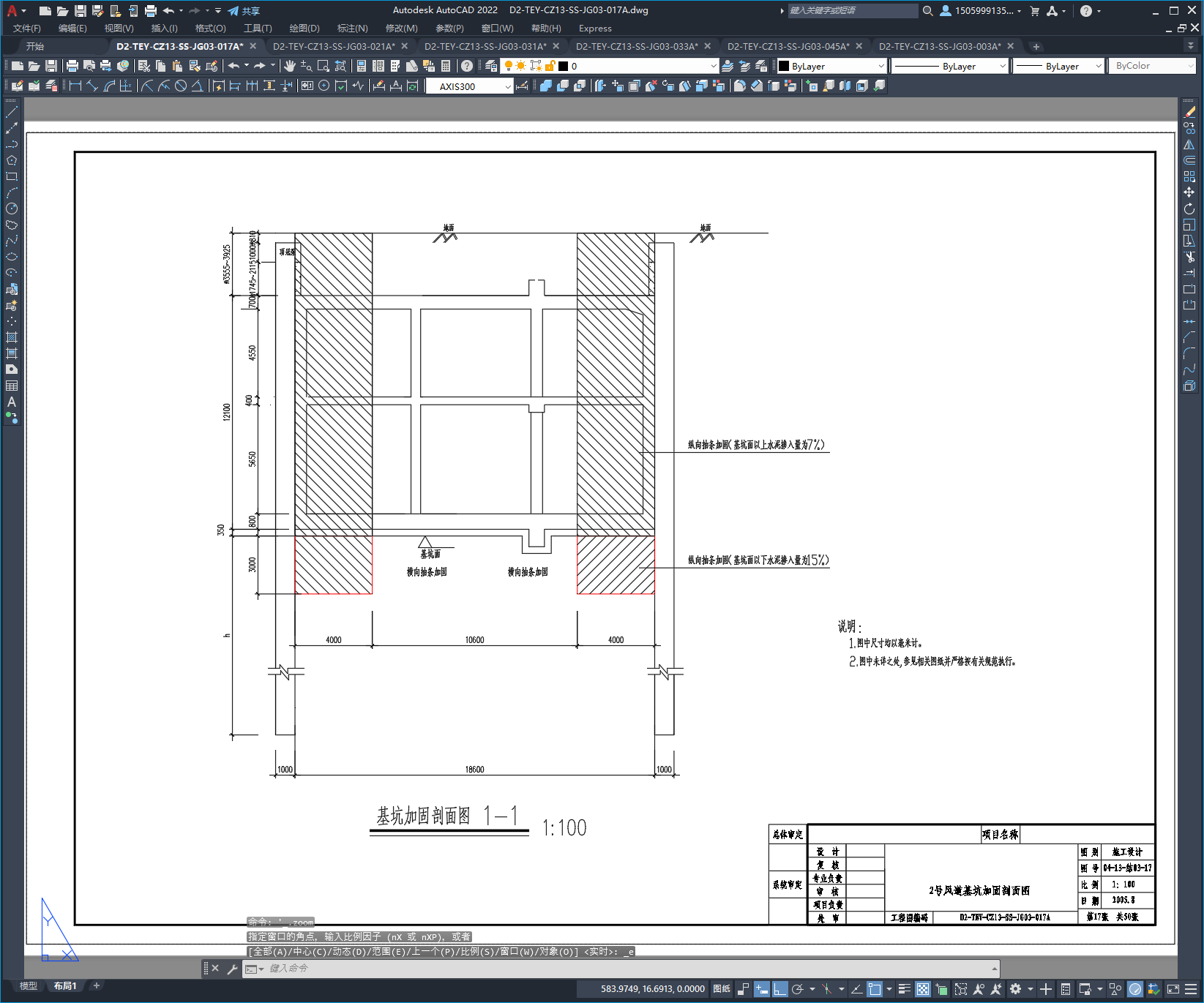Toggle Transparency display in status bar
Image resolution: width=1204 pixels, height=1003 pixels.
click(x=923, y=989)
